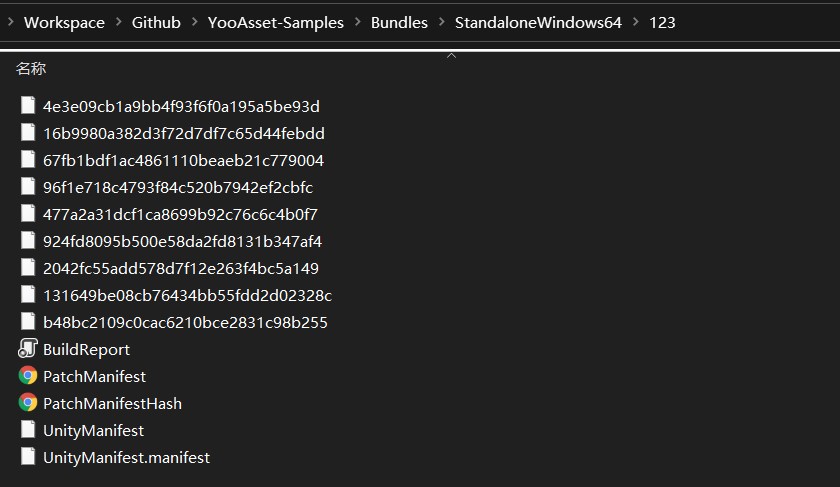Select the BuildReport file icon

pos(28,349)
